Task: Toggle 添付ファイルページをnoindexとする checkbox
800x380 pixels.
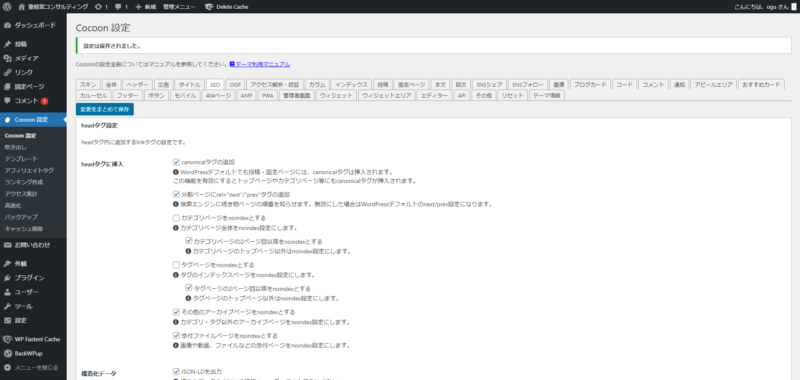Action: click(x=176, y=336)
